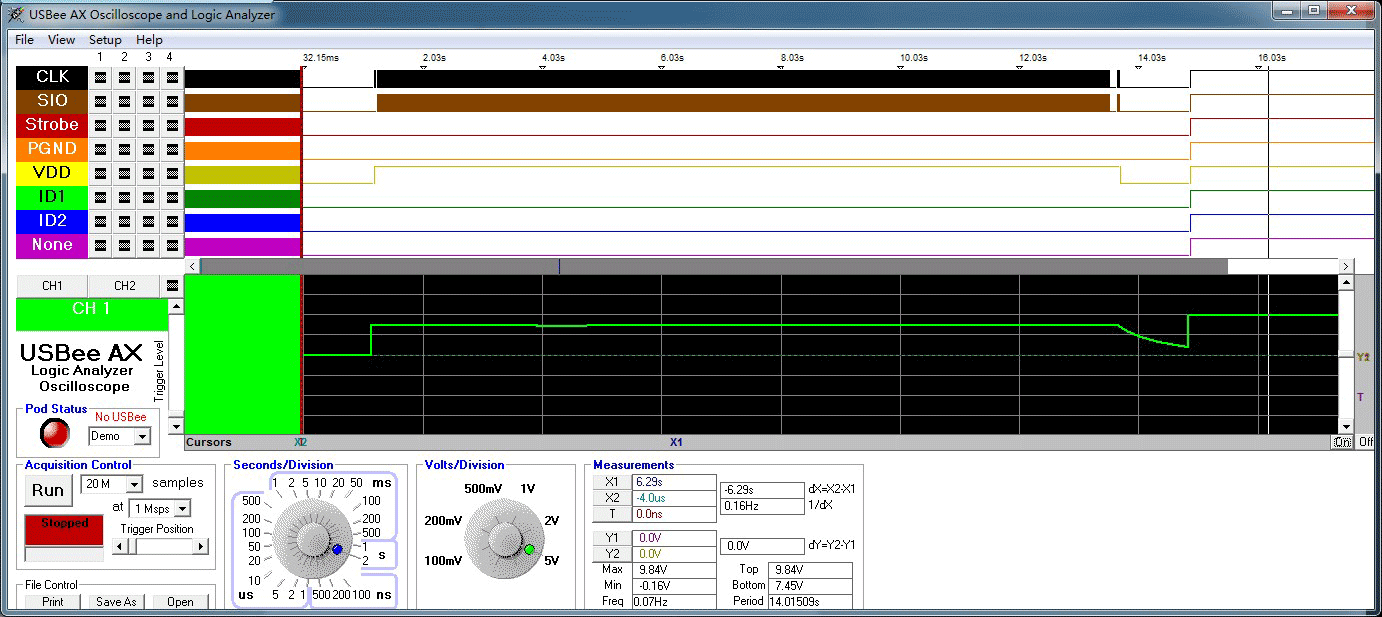Toggle SIO trigger setting in column 3

pyautogui.click(x=148, y=101)
